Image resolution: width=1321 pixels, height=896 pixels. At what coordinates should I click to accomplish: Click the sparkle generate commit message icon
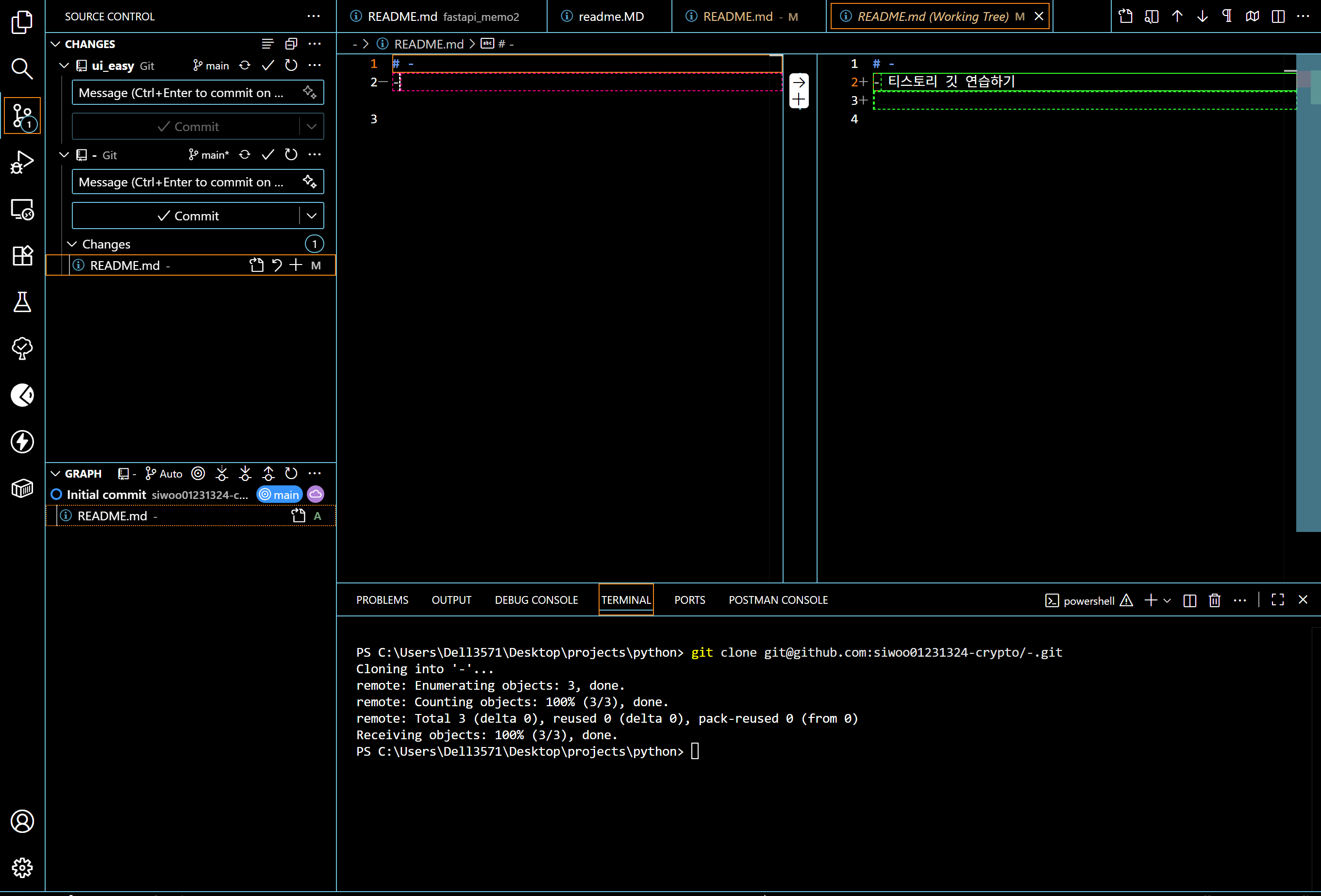pos(309,182)
